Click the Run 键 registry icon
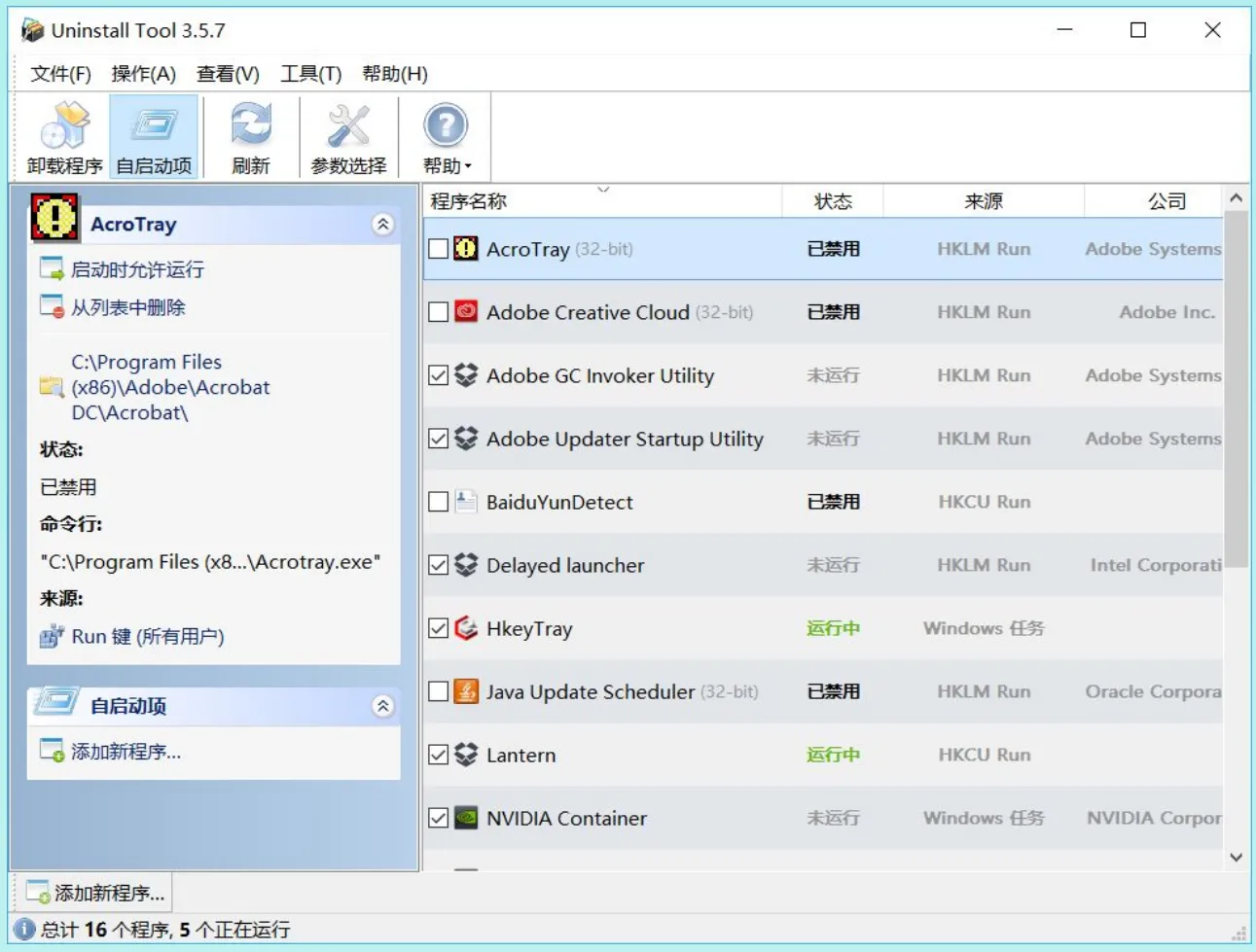Image resolution: width=1256 pixels, height=952 pixels. click(x=51, y=637)
